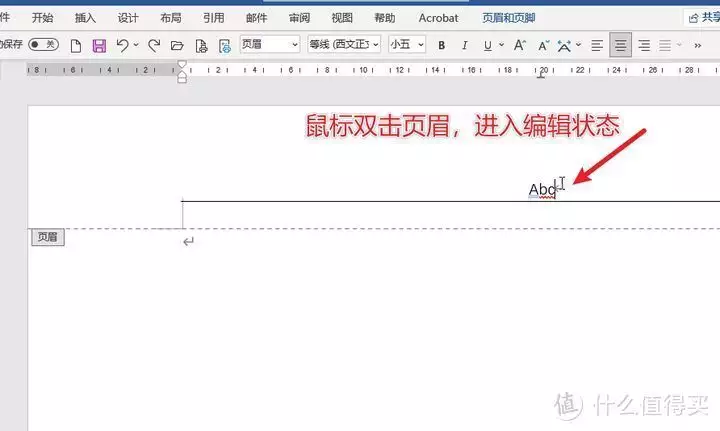Click the Abc text in the header
This screenshot has height=431, width=720.
[542, 189]
